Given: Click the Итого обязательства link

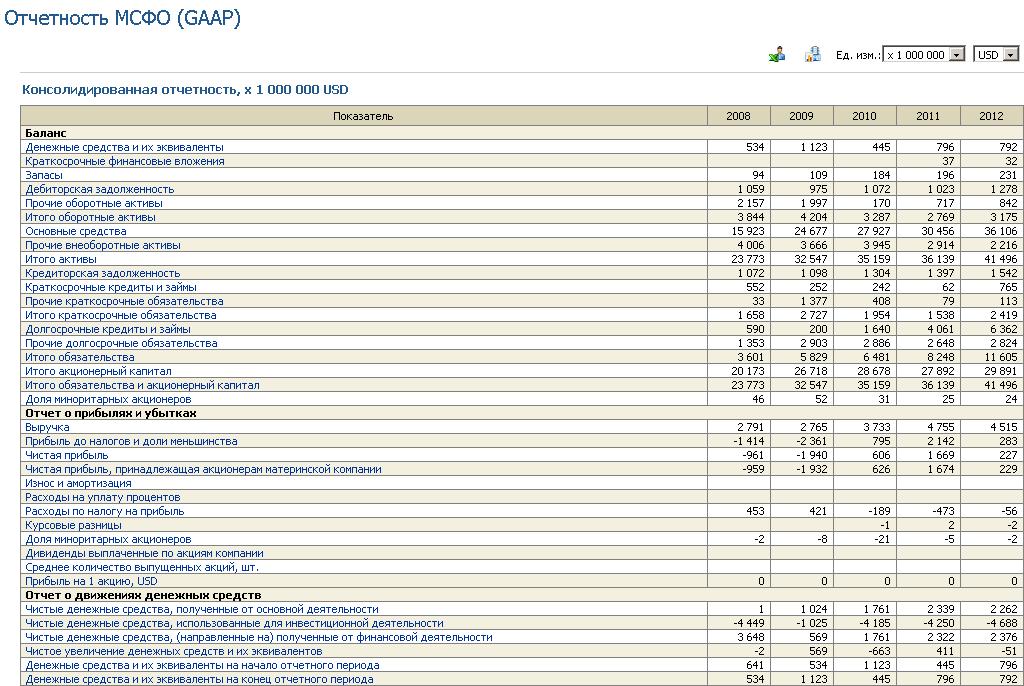Looking at the screenshot, I should coord(80,357).
